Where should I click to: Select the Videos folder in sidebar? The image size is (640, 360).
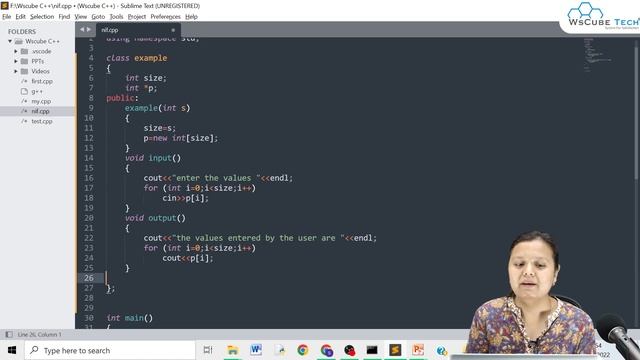(x=40, y=71)
